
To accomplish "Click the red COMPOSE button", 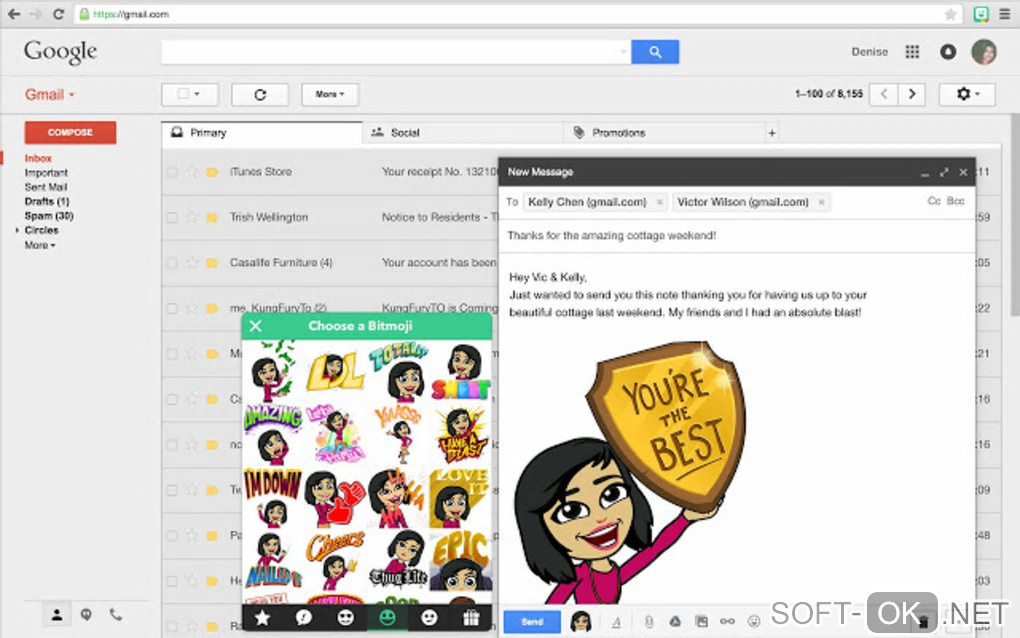I will 70,133.
